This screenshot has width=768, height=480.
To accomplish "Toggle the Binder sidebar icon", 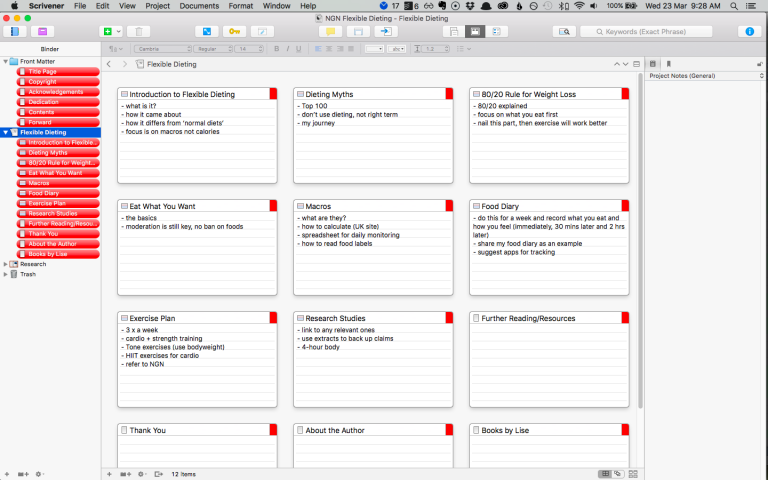I will (x=15, y=32).
